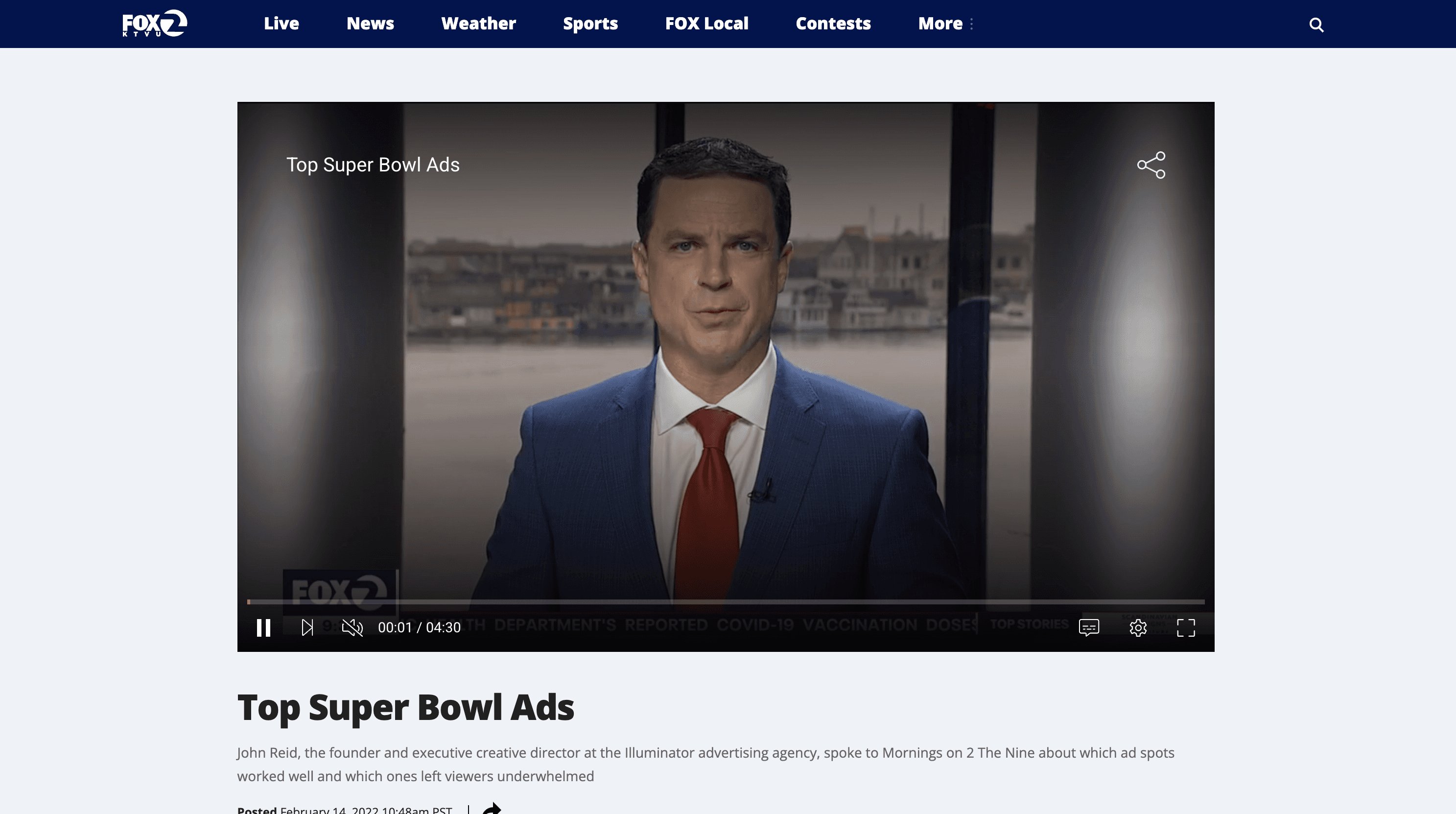Expand the More navigation menu

click(x=945, y=23)
